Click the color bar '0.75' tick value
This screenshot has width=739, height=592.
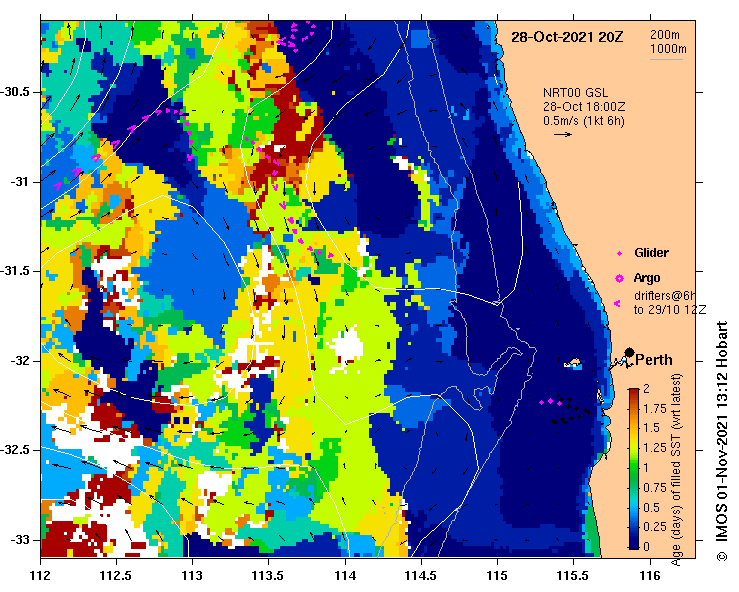655,487
